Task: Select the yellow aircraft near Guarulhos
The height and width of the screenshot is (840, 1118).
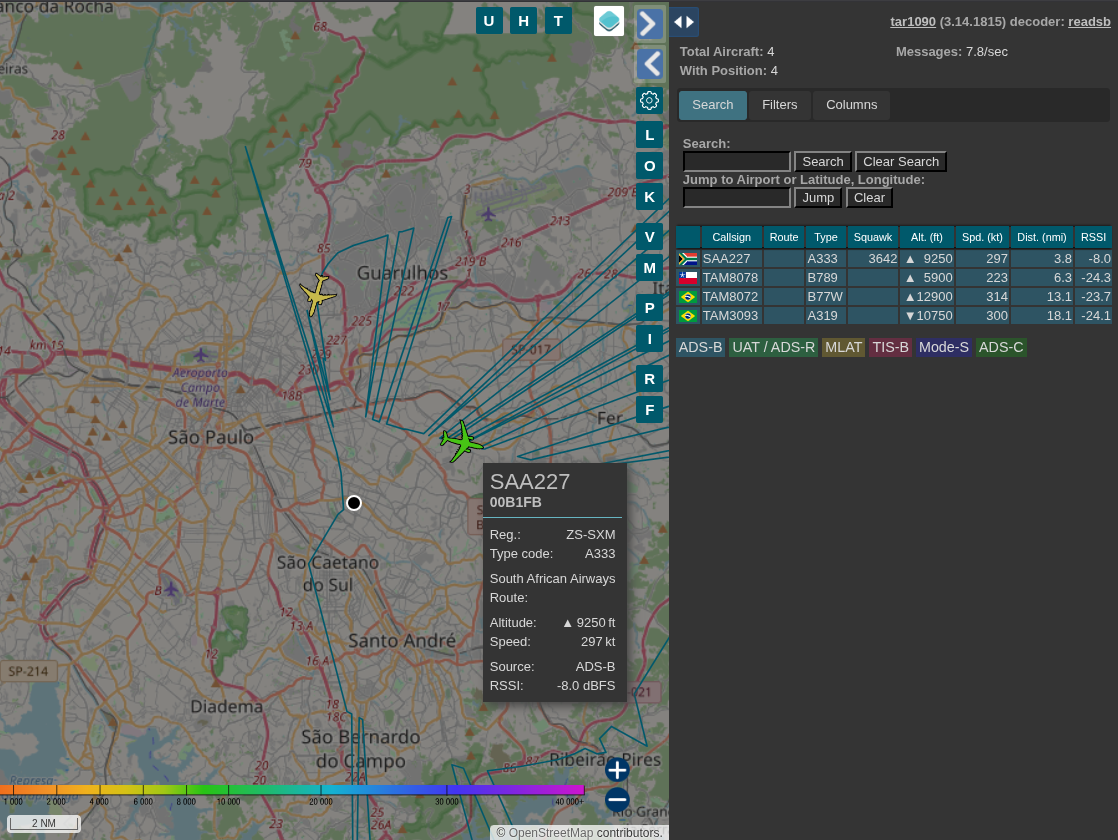Action: (x=317, y=294)
